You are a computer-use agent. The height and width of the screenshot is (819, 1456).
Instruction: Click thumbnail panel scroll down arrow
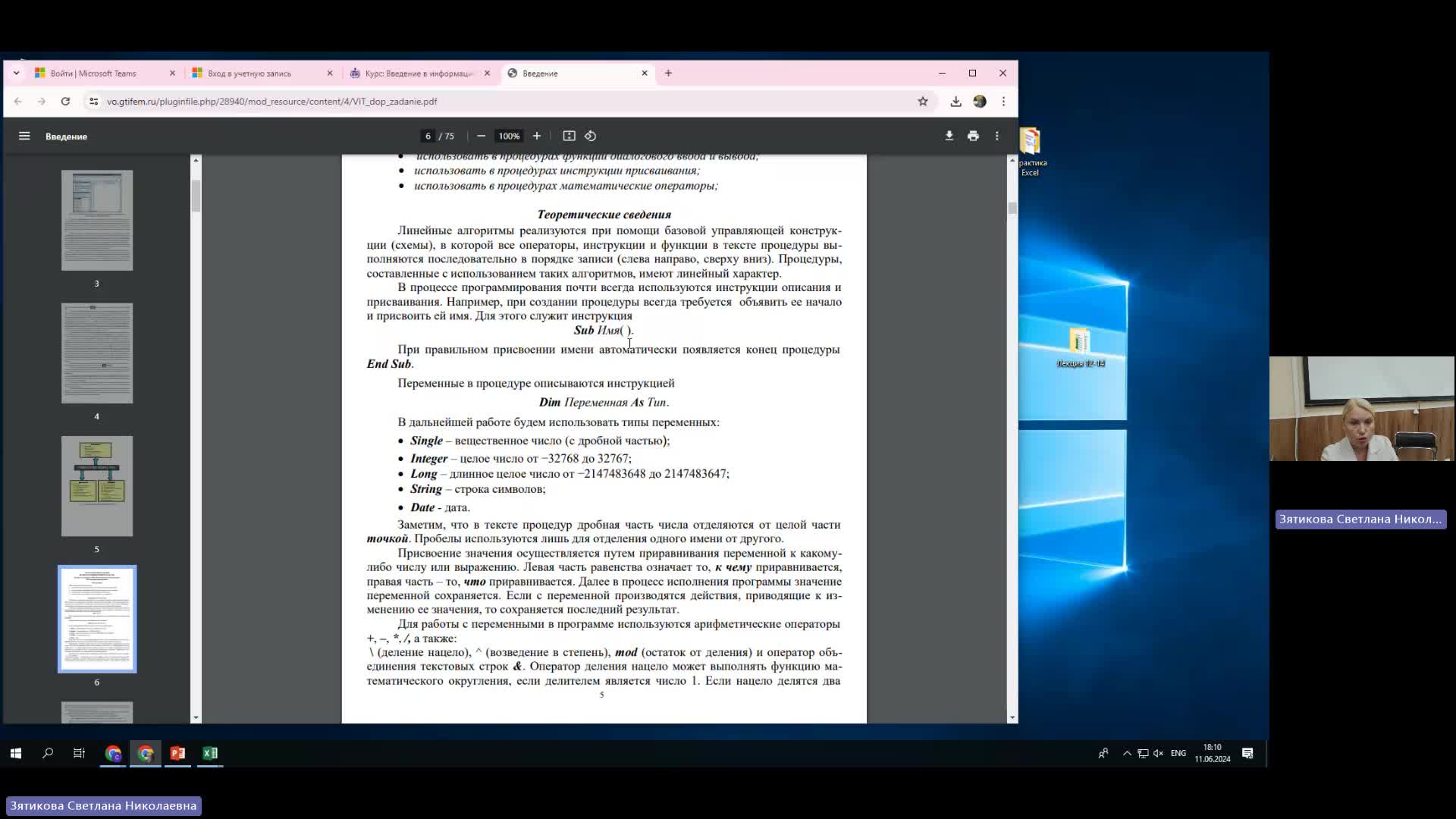click(196, 717)
